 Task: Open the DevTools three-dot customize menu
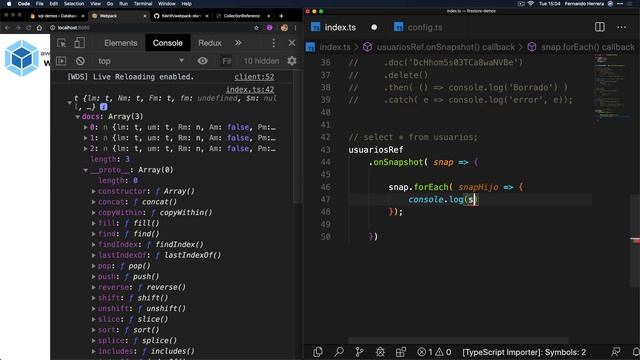coord(273,42)
